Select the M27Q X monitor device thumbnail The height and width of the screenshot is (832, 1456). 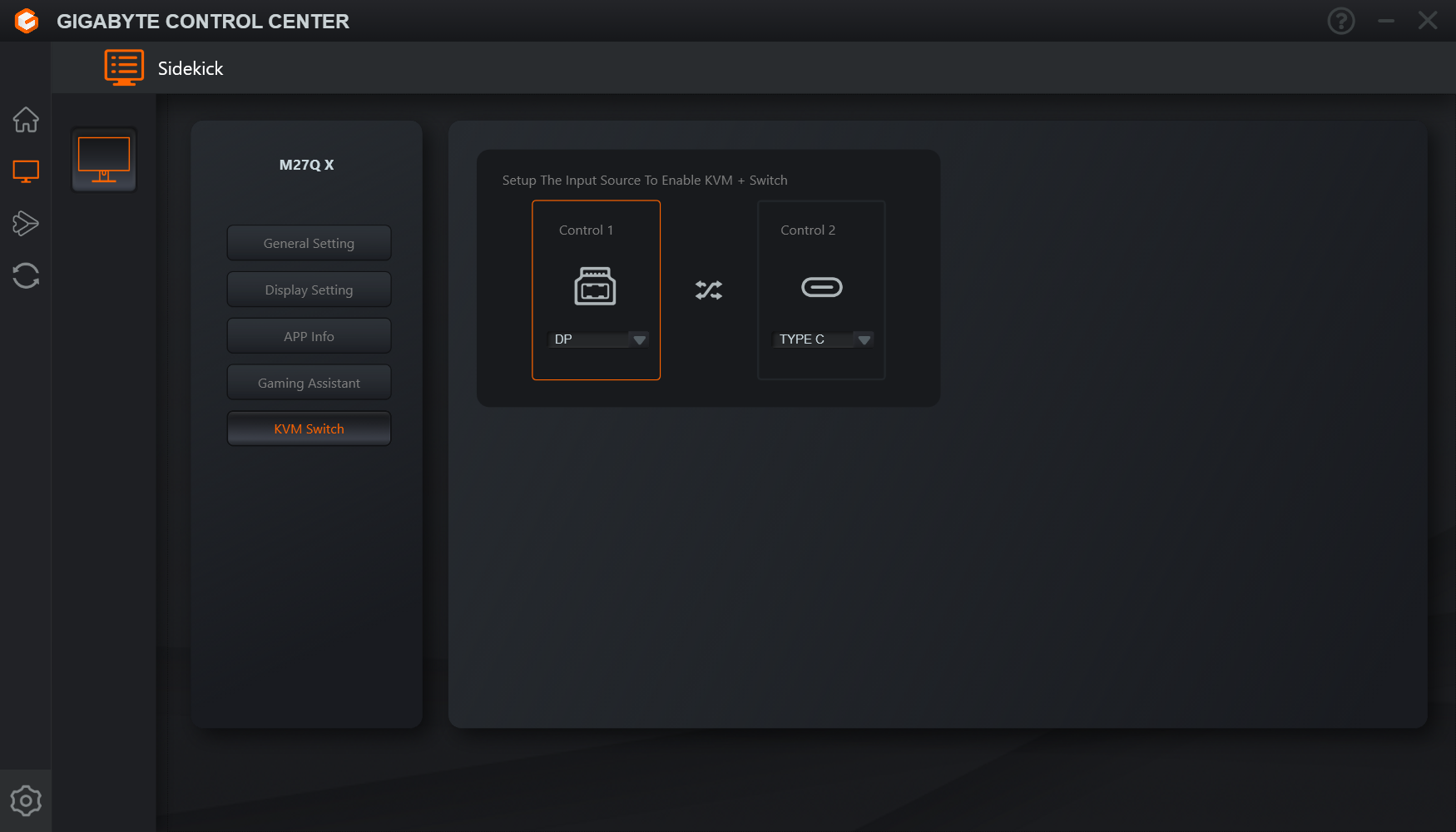click(x=104, y=160)
